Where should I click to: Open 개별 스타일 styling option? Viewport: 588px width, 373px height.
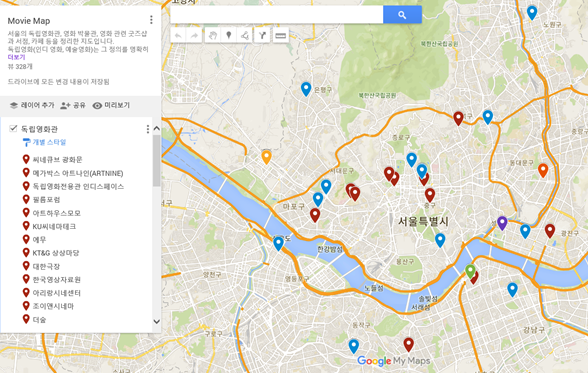[45, 142]
